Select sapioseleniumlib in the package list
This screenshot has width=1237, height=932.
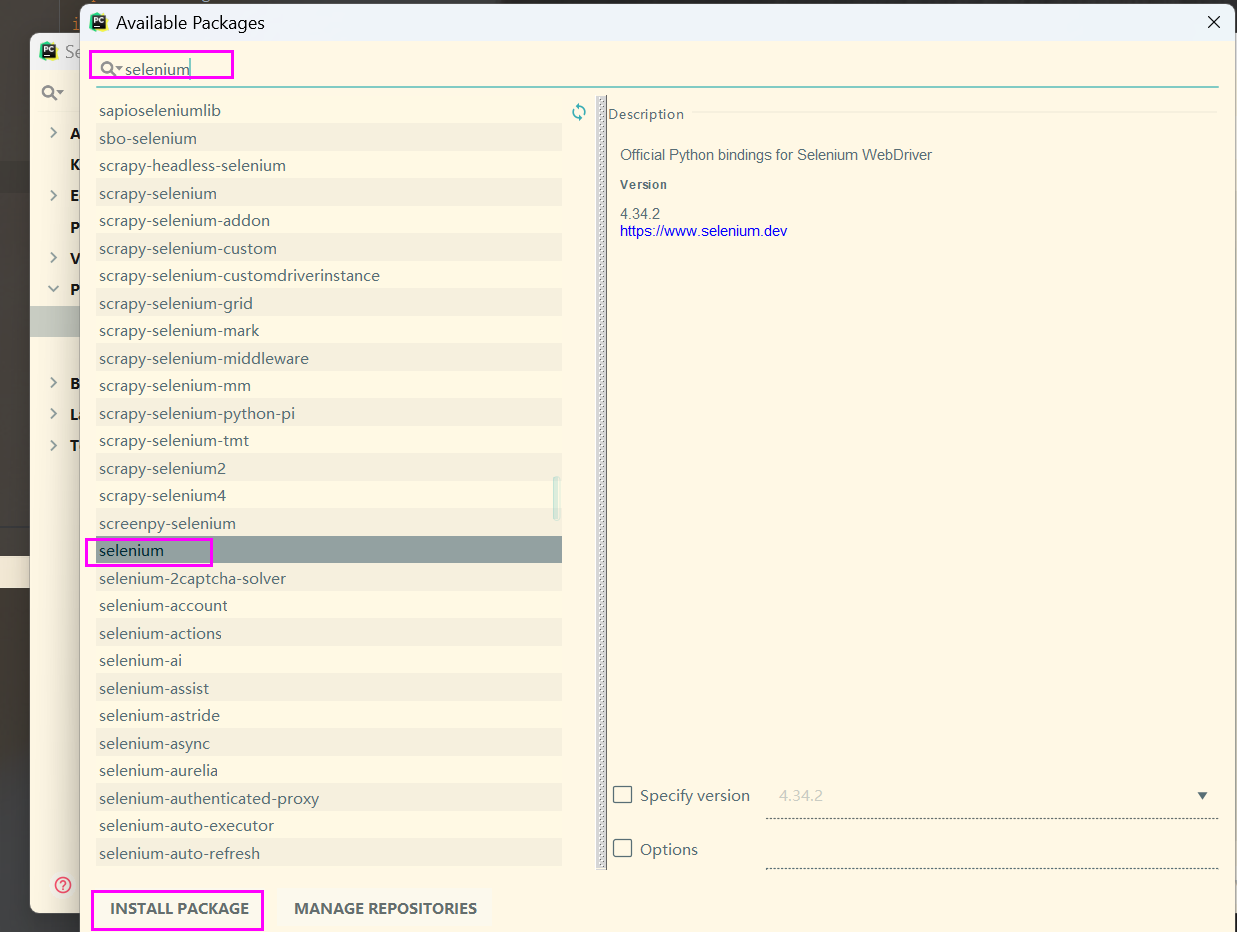pos(329,110)
